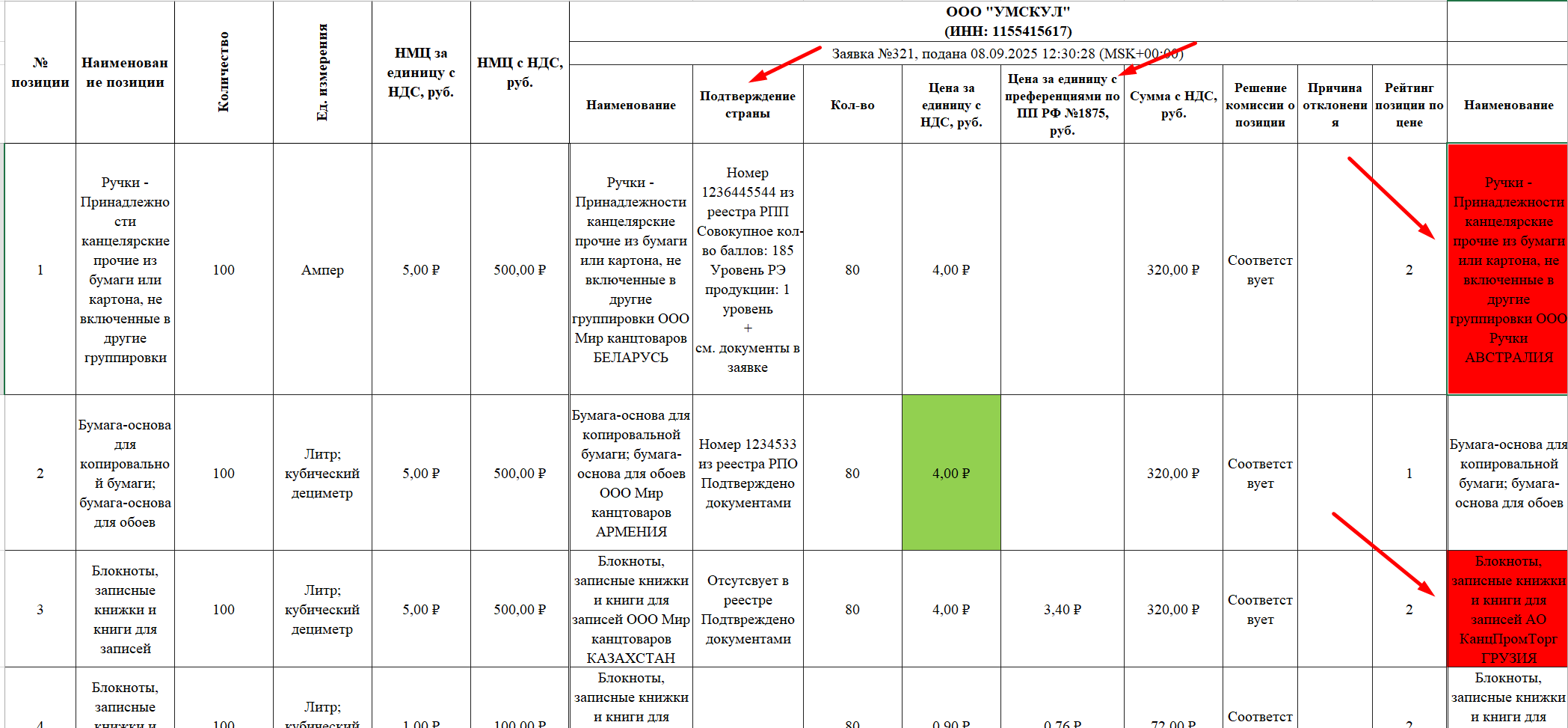This screenshot has height=728, width=1568.
Task: Select the rotated 'Количество' column header
Action: (x=224, y=73)
